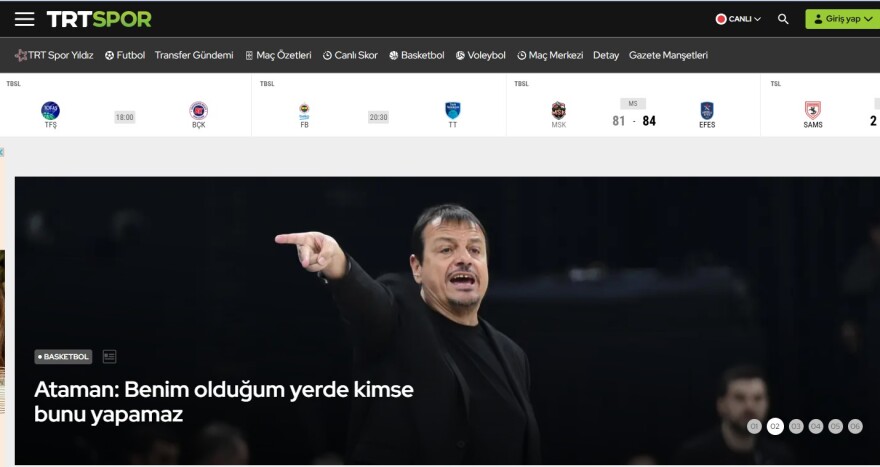Screen dimensions: 880x467
Task: Open Maç Özetleri highlights
Action: coord(278,56)
